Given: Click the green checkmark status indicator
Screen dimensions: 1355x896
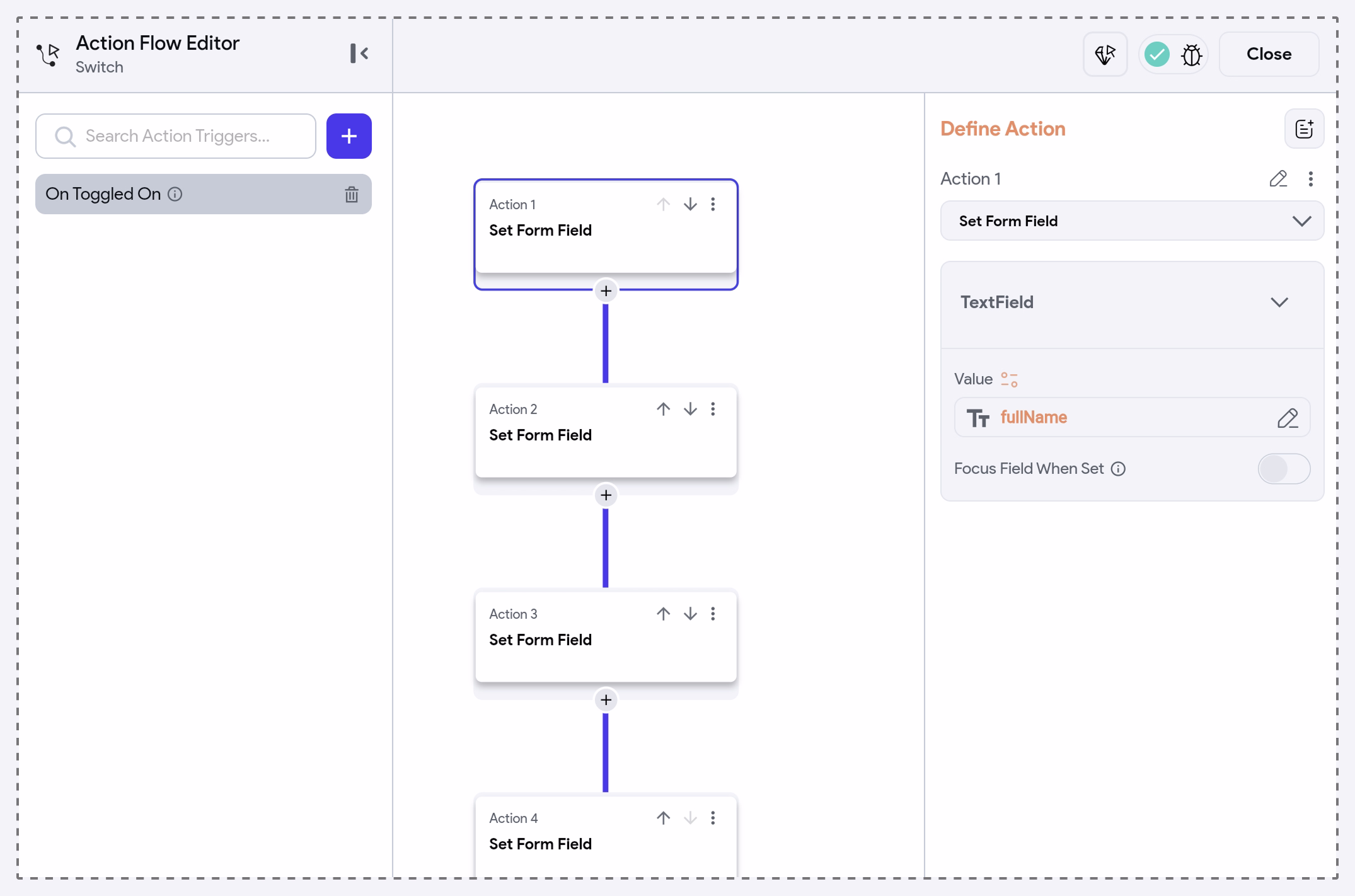Looking at the screenshot, I should [x=1156, y=55].
